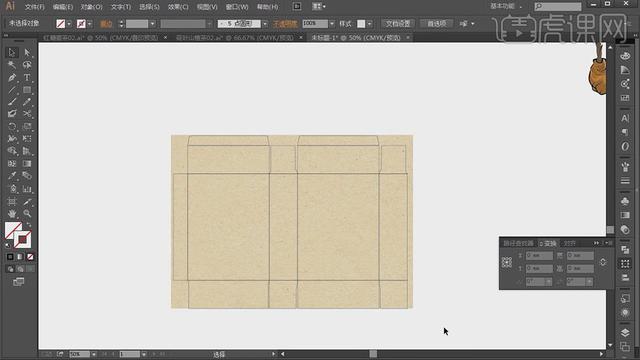The height and width of the screenshot is (360, 640).
Task: Select the Scale tool
Action: point(27,127)
